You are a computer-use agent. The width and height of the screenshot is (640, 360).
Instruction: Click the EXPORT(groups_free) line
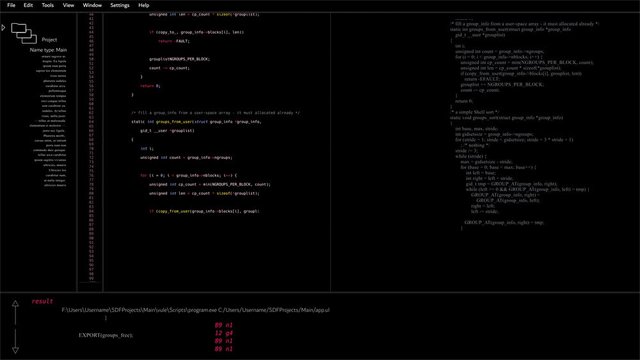(106, 335)
